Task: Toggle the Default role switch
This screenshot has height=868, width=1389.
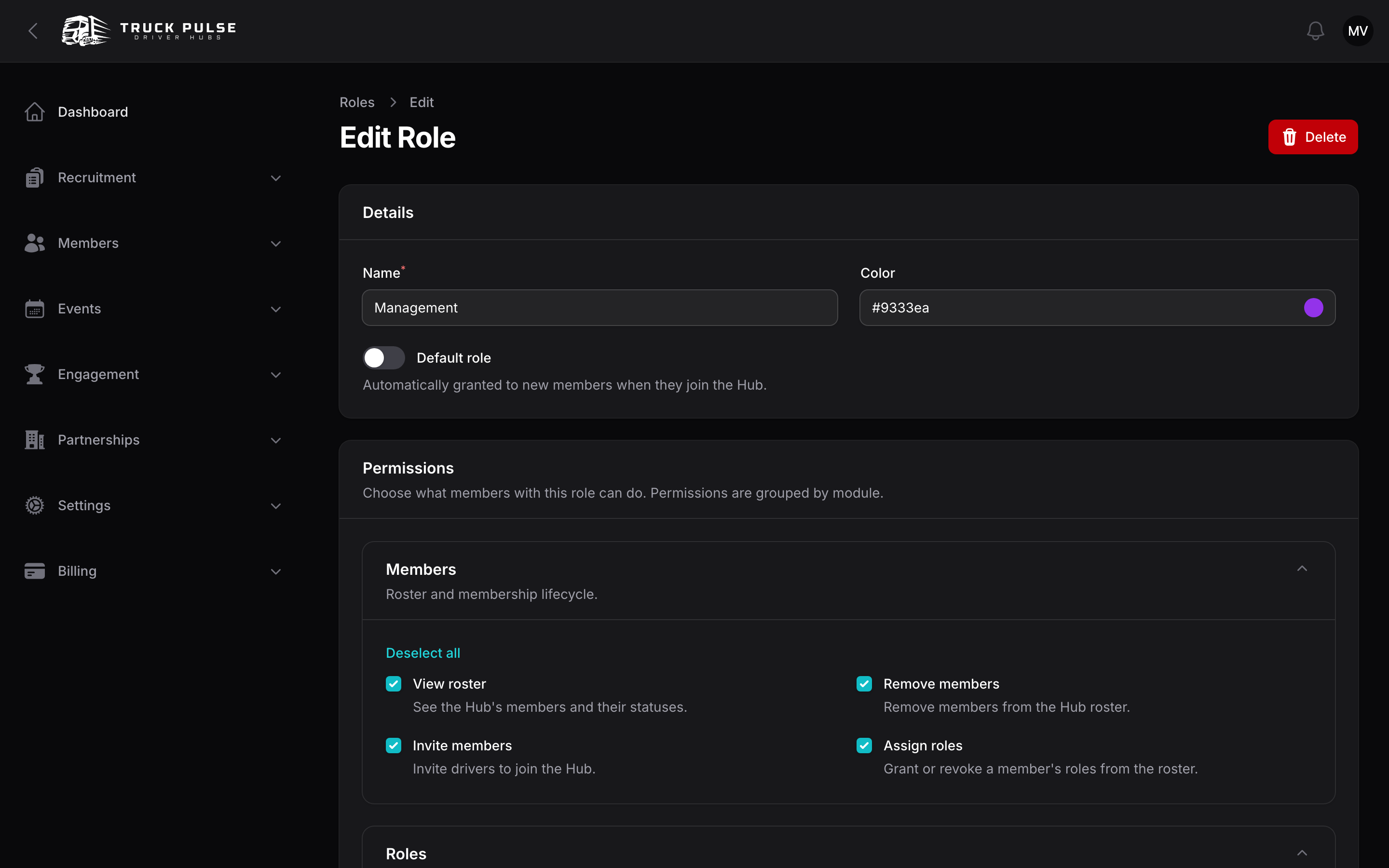Action: 383,358
